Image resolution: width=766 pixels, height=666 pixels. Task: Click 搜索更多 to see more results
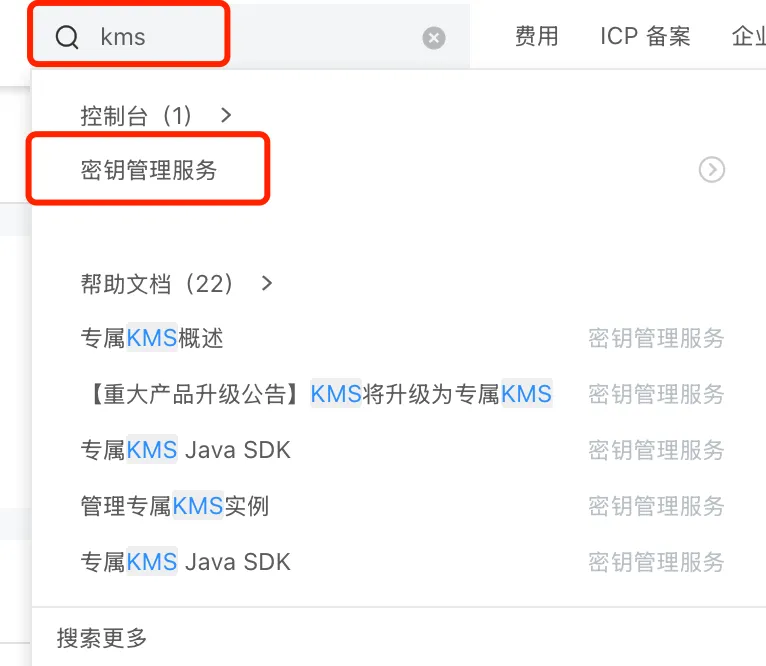102,638
